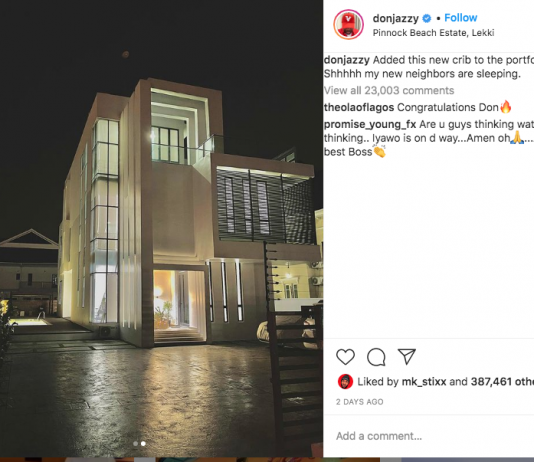
Task: Like the post with the heart icon
Action: click(x=345, y=357)
